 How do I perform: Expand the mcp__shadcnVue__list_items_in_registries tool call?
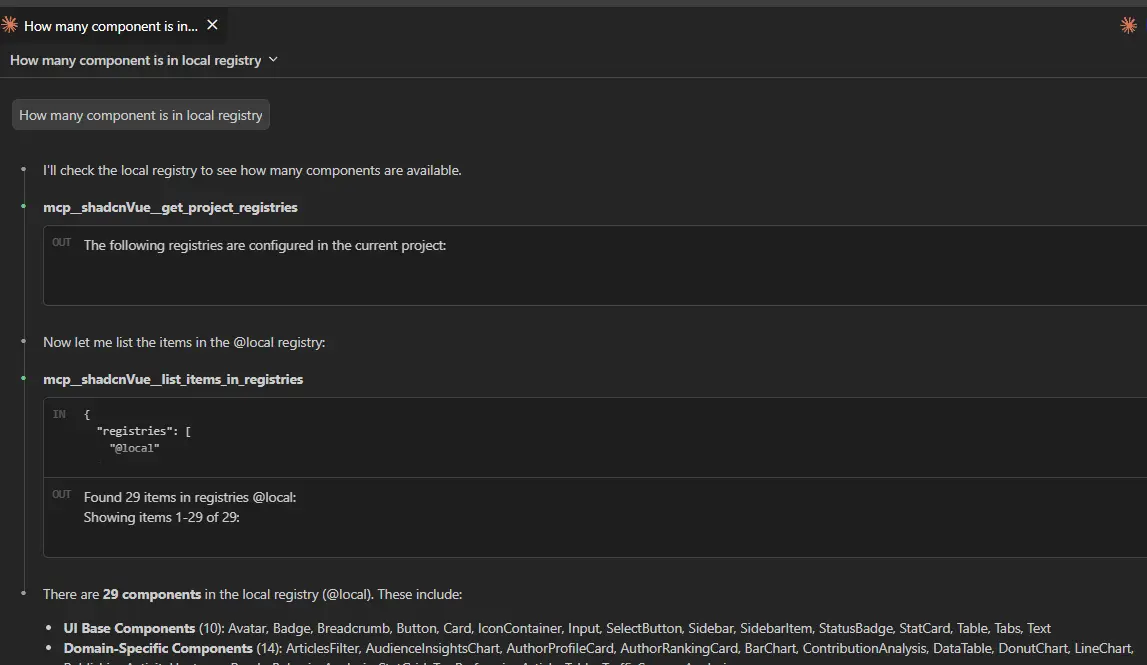173,379
